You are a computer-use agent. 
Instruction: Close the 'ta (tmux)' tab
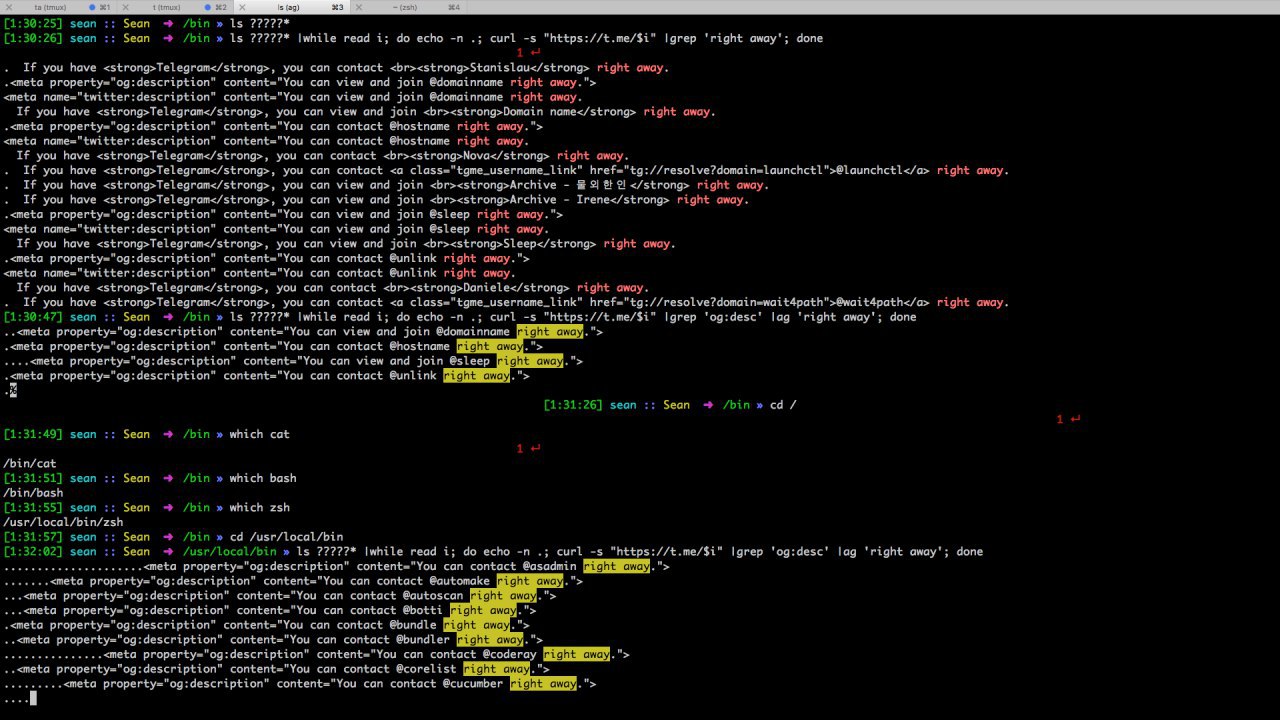pyautogui.click(x=8, y=7)
